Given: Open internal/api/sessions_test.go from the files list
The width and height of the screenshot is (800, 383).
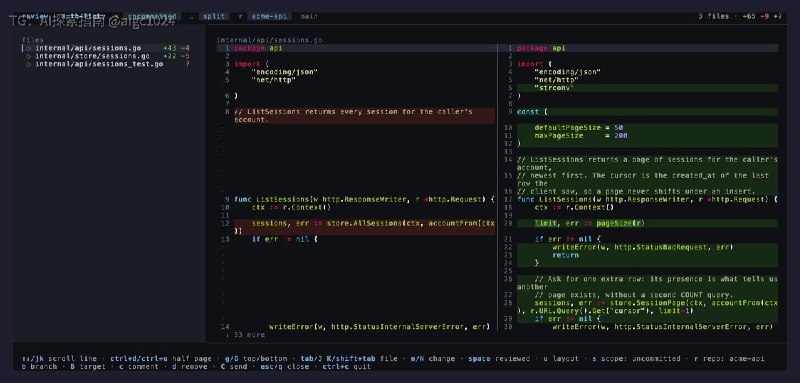Looking at the screenshot, I should (99, 64).
